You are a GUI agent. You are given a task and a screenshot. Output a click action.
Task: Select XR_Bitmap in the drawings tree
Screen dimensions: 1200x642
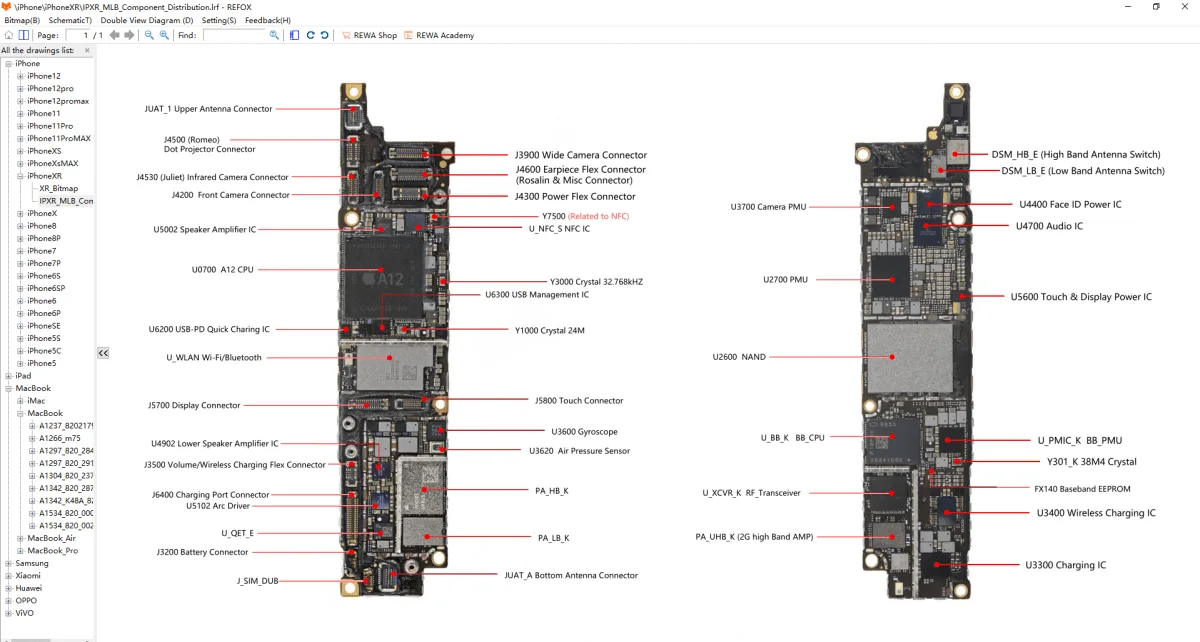[58, 188]
